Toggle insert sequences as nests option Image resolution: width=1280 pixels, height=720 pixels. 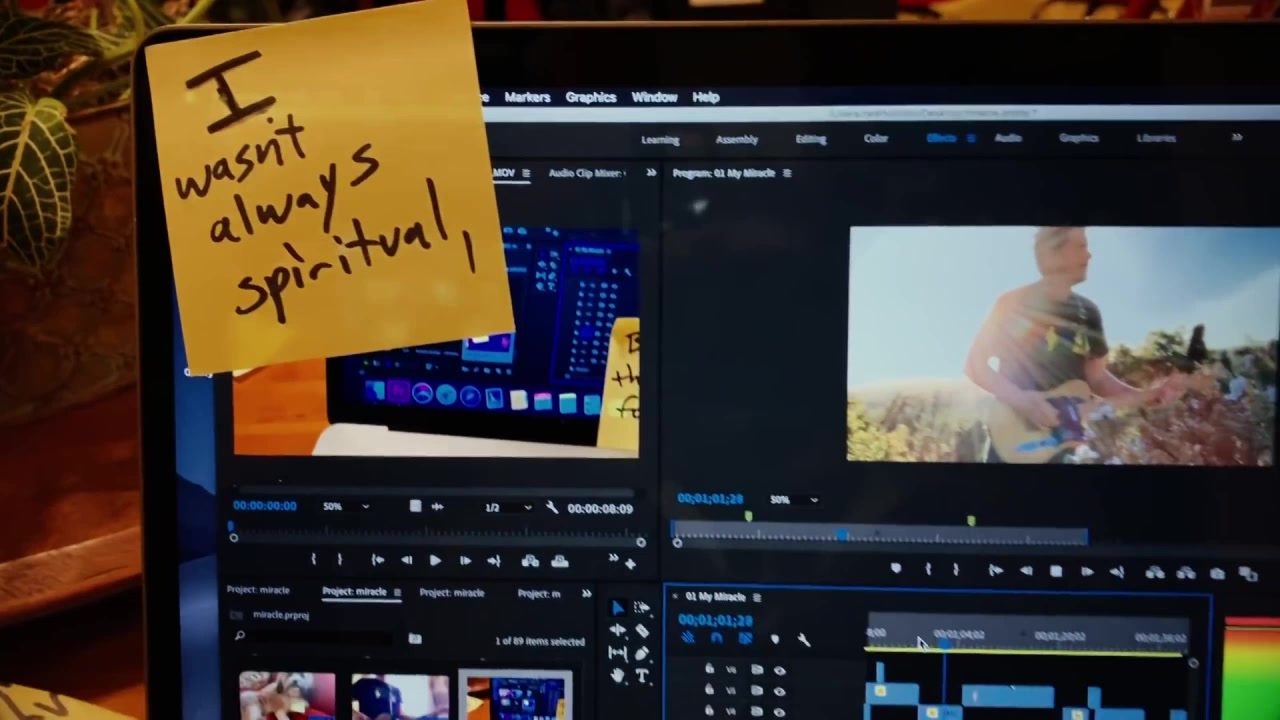pos(688,637)
